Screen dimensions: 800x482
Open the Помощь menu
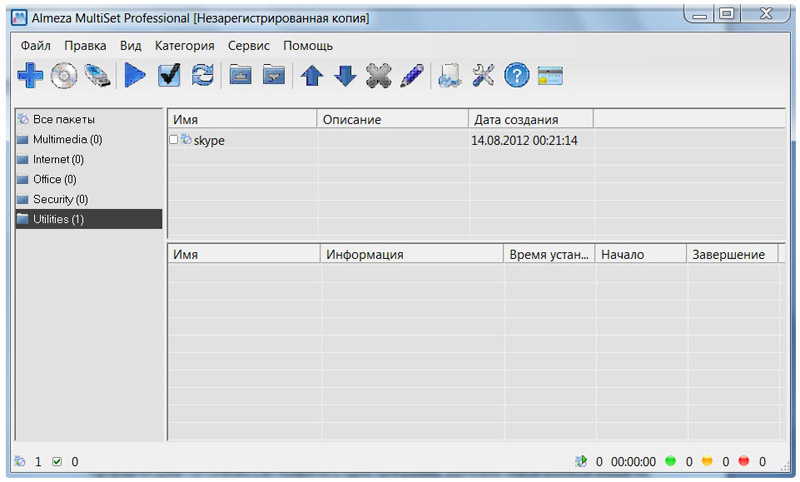(x=308, y=45)
